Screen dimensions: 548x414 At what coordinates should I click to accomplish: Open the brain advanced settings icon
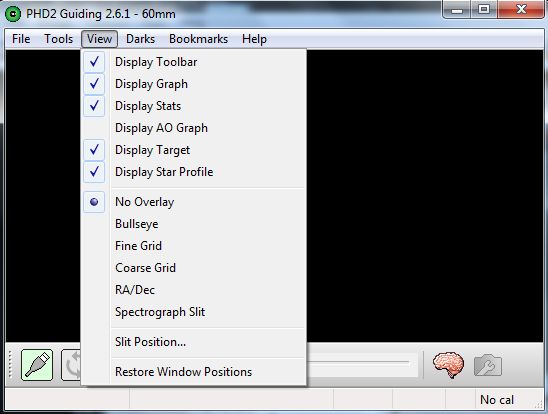pyautogui.click(x=448, y=365)
